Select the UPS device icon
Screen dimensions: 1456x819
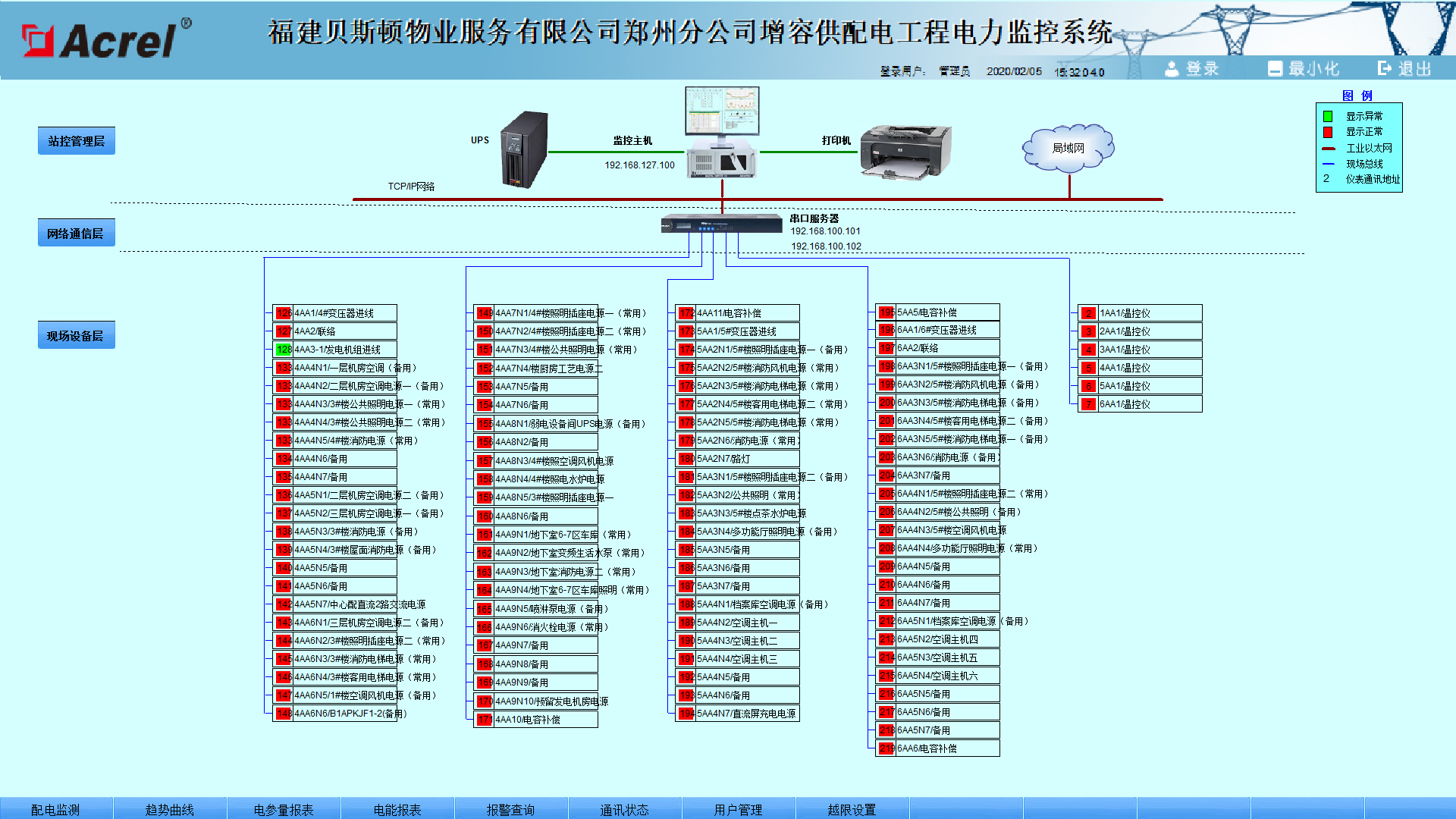525,149
